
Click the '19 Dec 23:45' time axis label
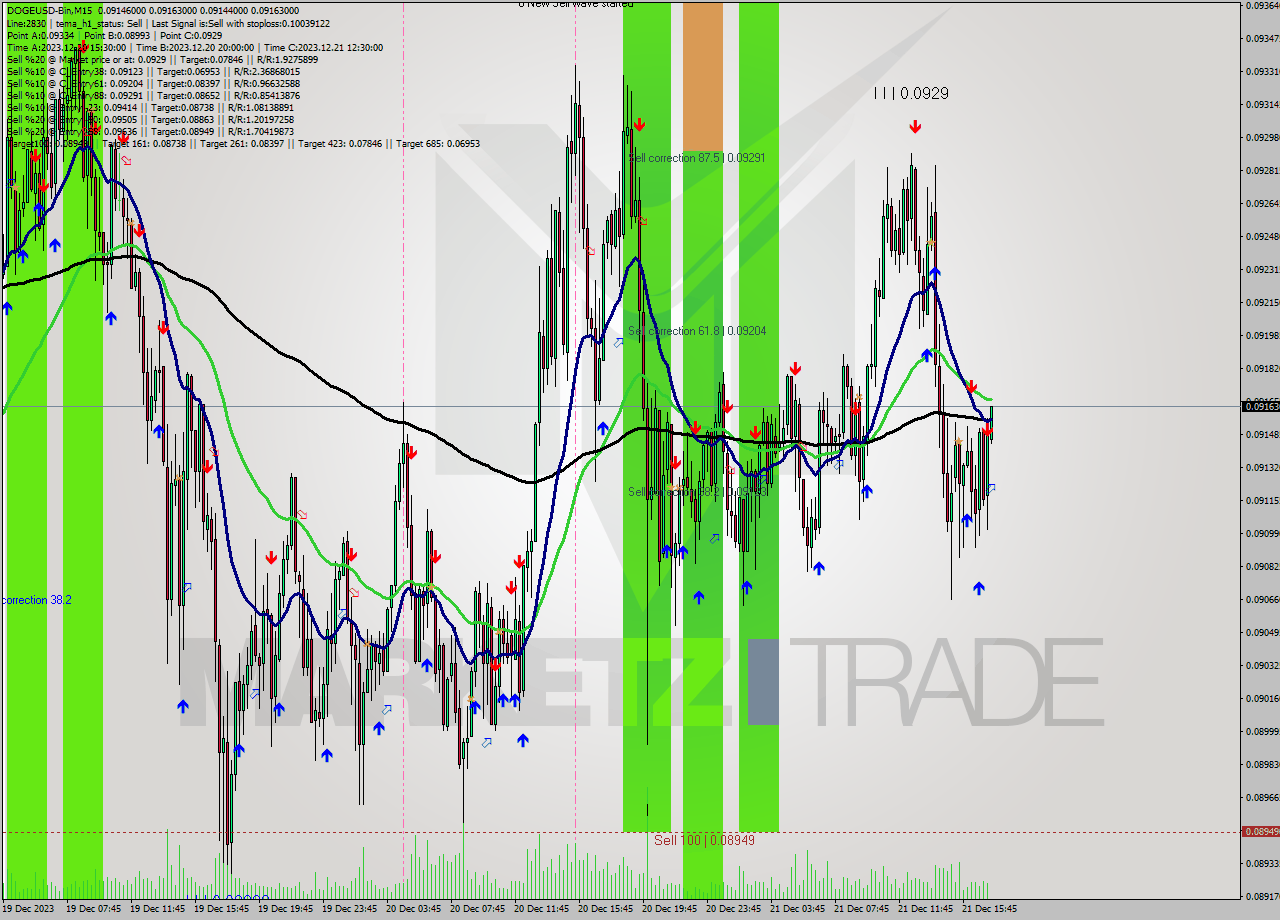(349, 909)
